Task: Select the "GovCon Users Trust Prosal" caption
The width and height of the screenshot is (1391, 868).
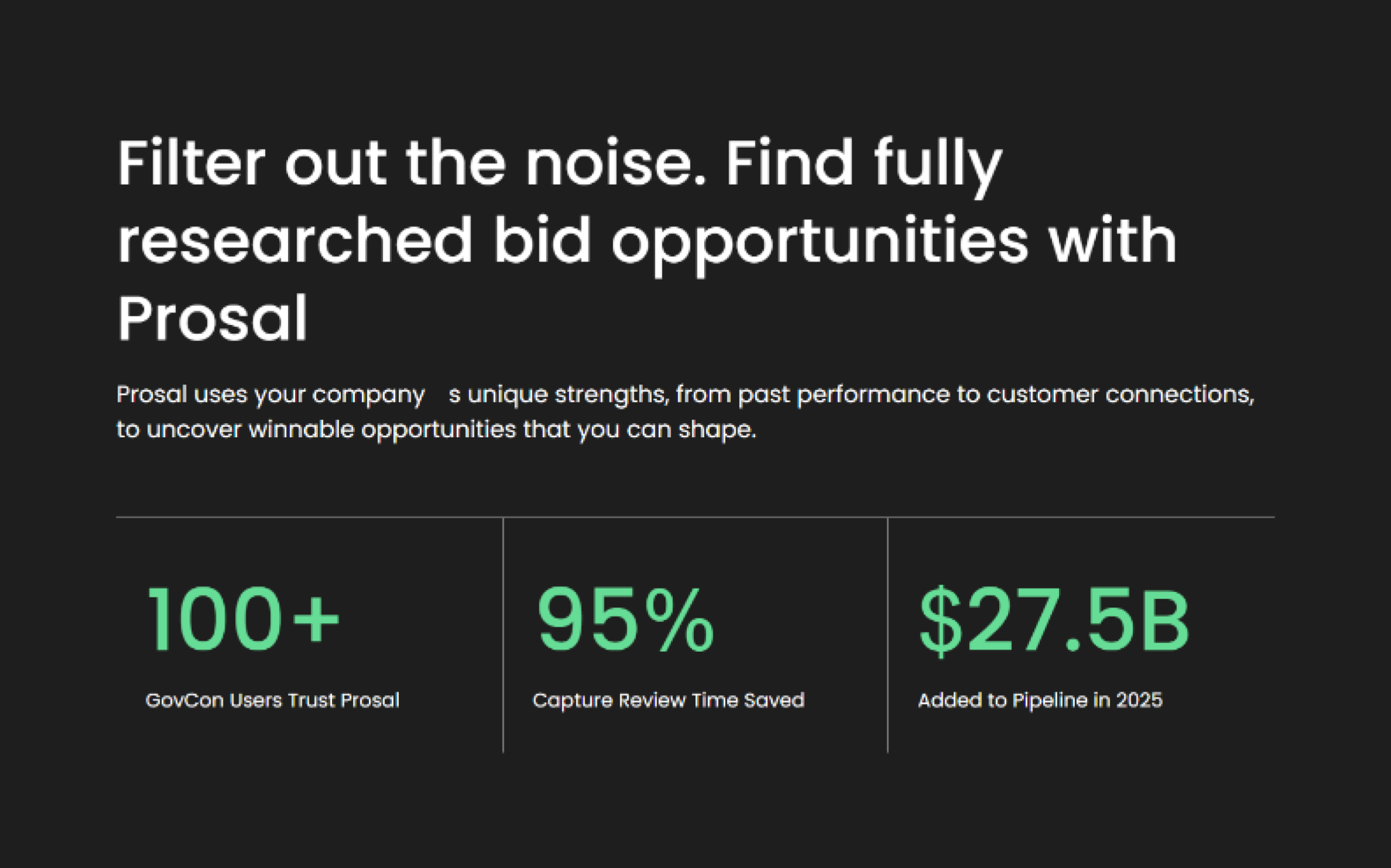Action: click(272, 700)
